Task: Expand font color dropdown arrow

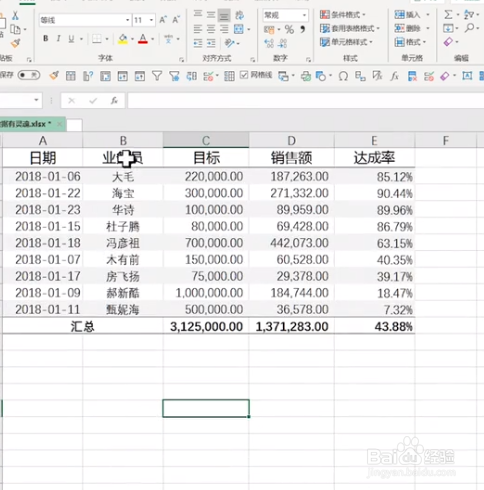Action: 153,39
